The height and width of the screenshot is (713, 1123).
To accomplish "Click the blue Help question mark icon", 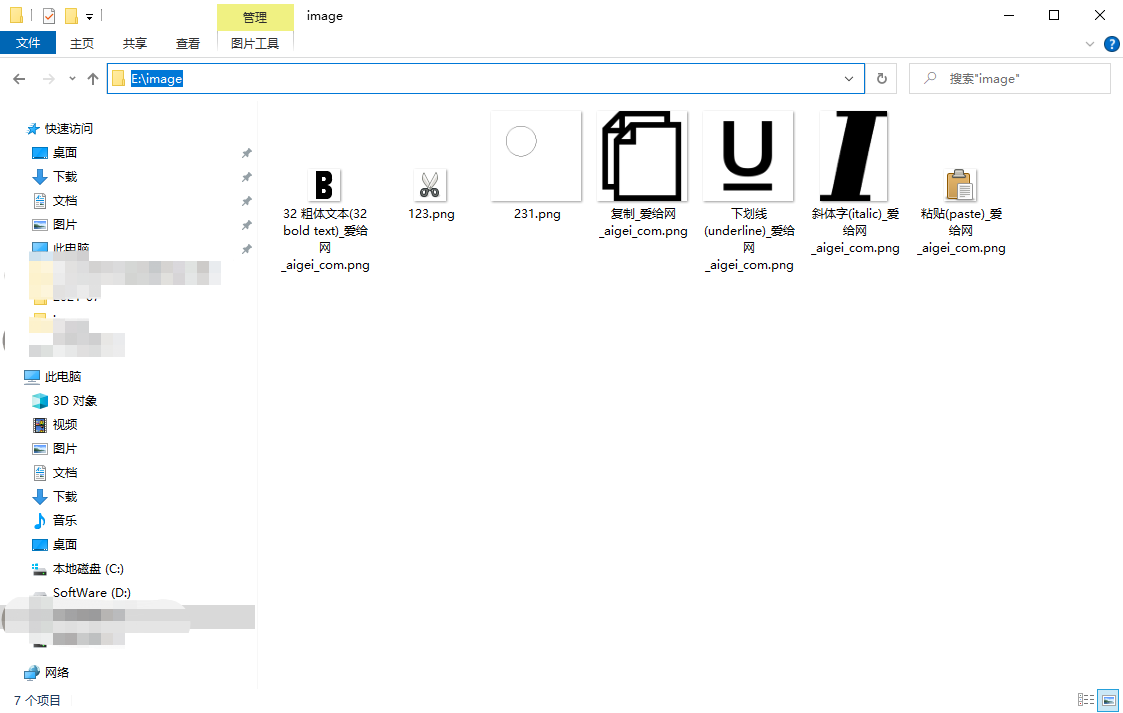I will (x=1112, y=44).
